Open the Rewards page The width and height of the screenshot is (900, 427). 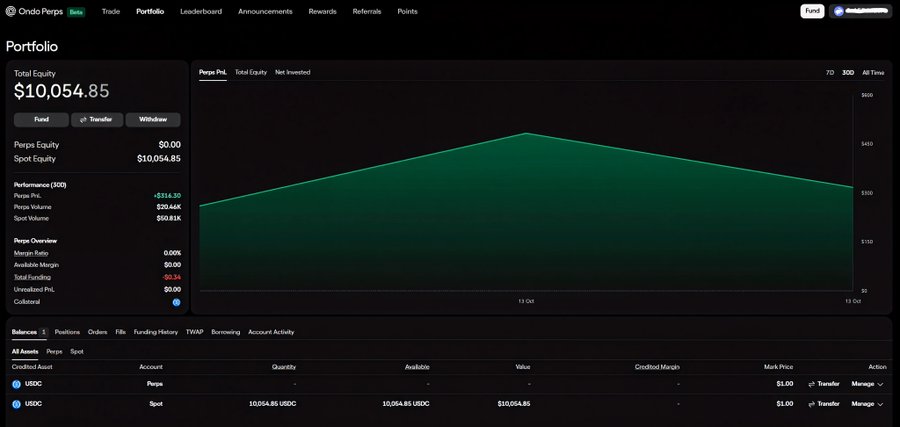pos(323,11)
